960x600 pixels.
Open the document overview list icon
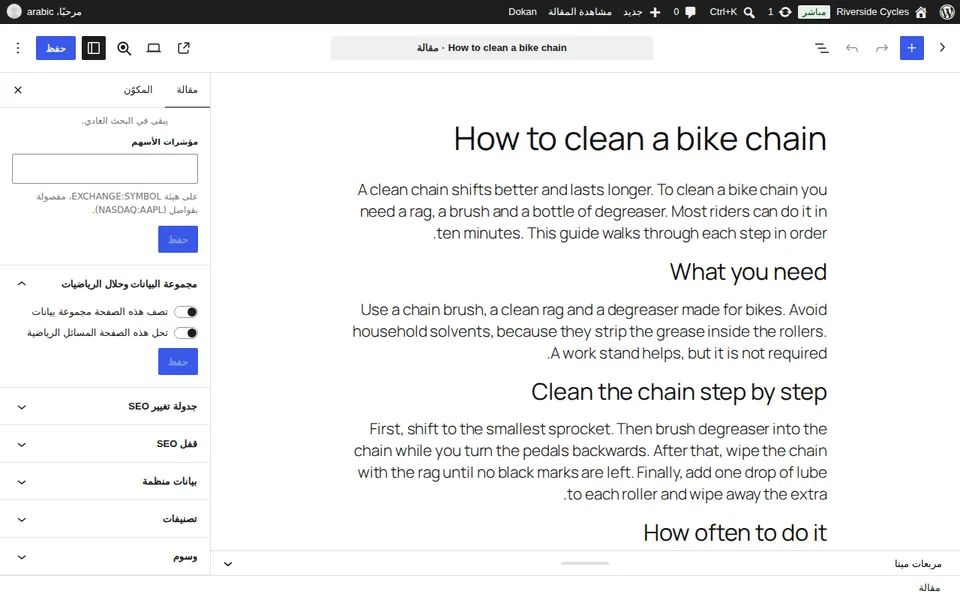click(x=822, y=48)
